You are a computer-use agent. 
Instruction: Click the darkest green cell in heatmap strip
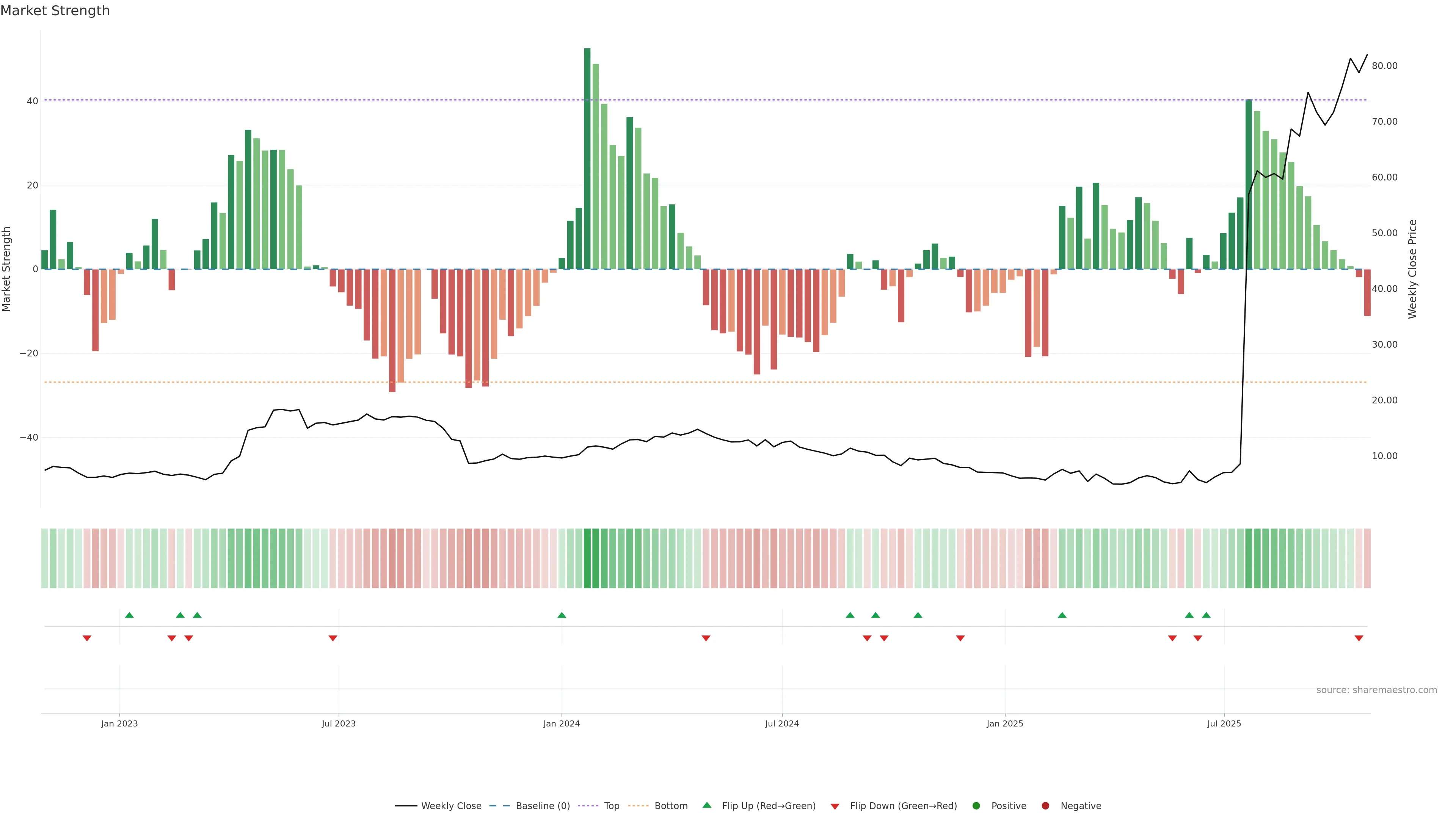point(587,559)
